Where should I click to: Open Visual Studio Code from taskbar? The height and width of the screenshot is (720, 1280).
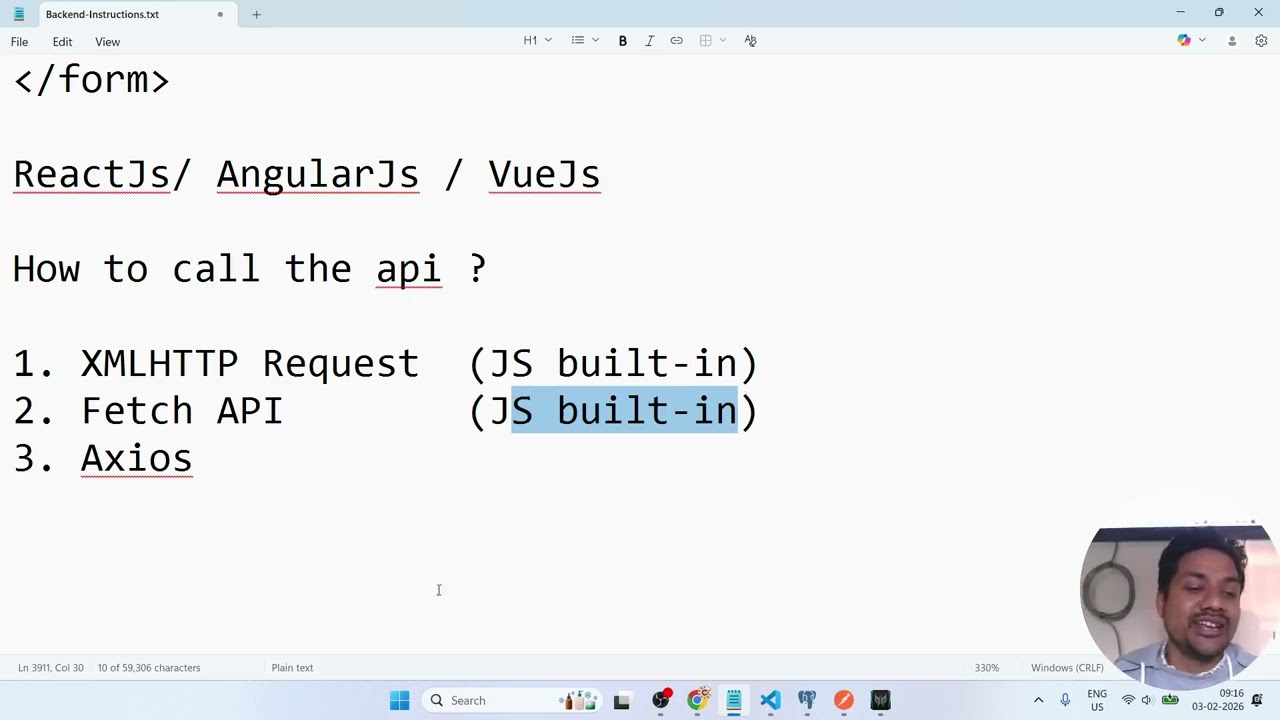tap(770, 700)
